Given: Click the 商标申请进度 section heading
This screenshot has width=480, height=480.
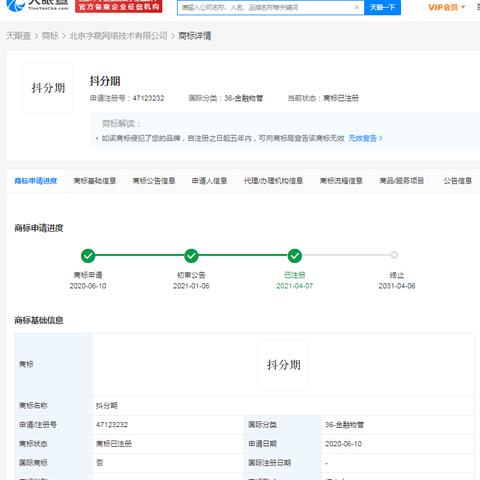Looking at the screenshot, I should click(39, 228).
